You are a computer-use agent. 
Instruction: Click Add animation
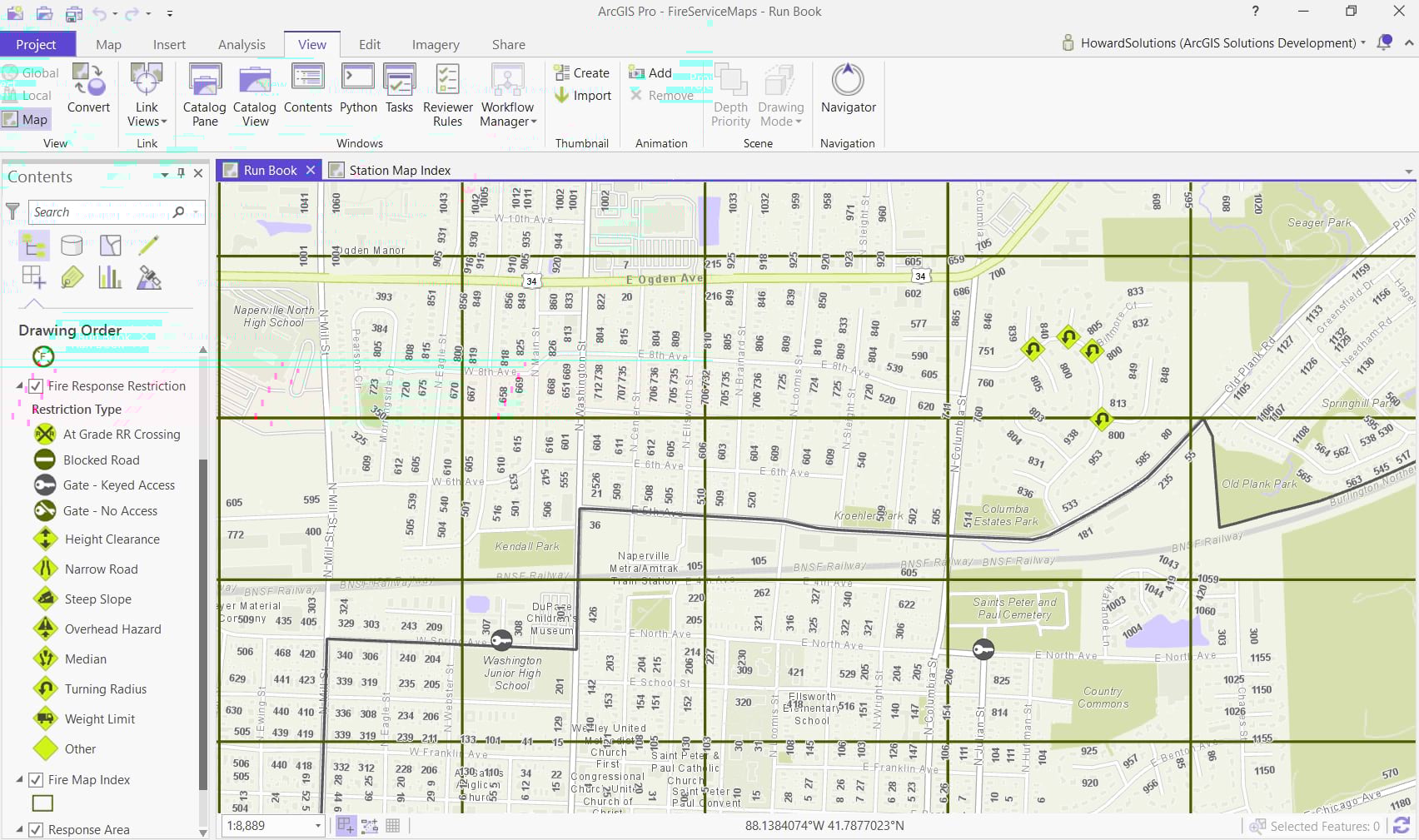pos(650,73)
